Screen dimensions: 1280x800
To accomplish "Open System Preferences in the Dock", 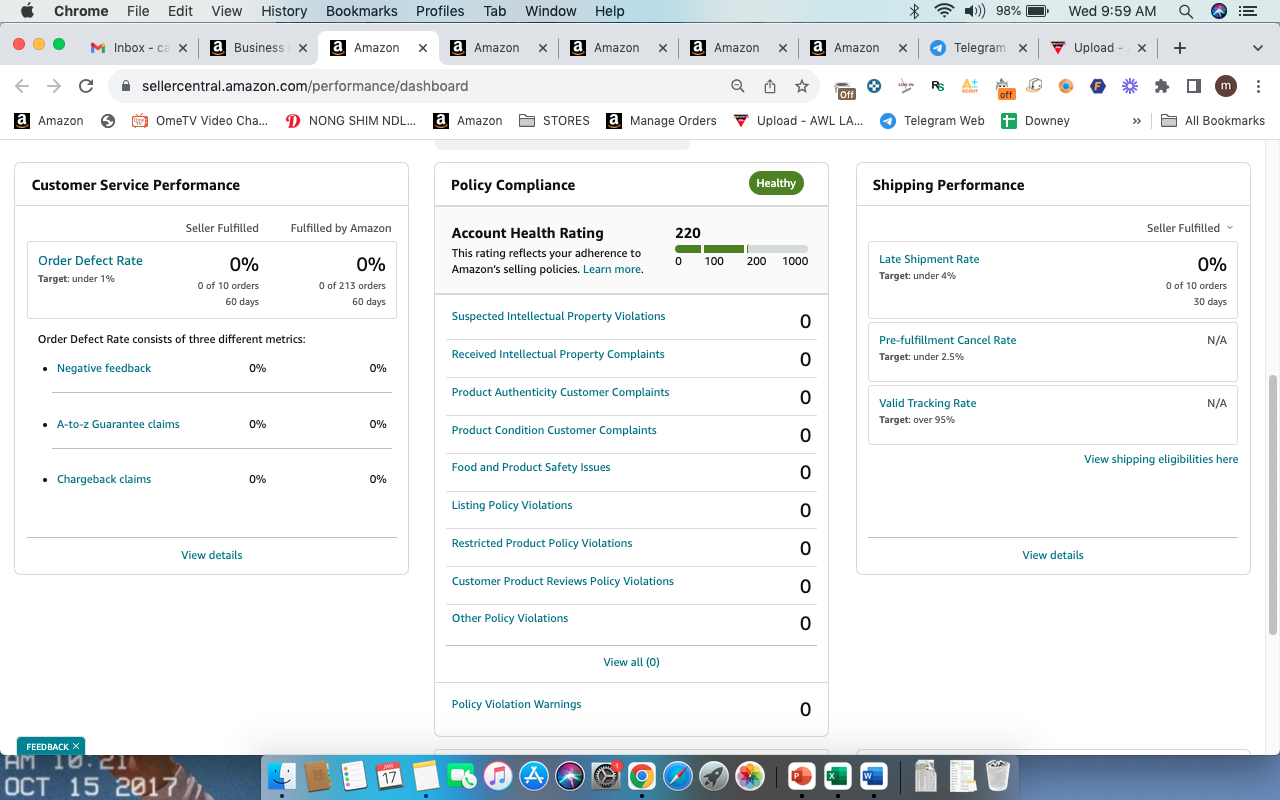I will click(x=606, y=775).
